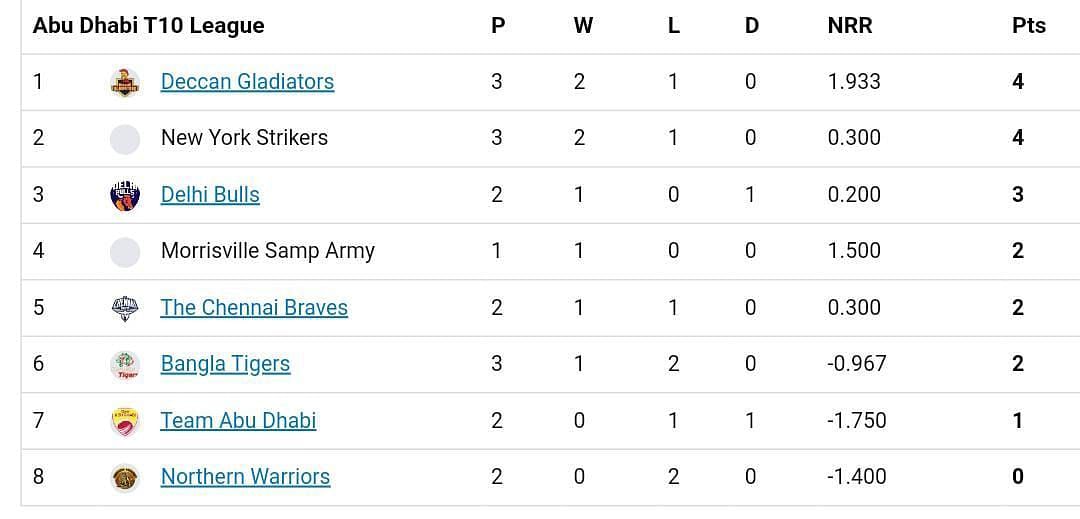Image resolution: width=1080 pixels, height=519 pixels.
Task: Click the Northern Warriors team logo
Action: click(125, 478)
